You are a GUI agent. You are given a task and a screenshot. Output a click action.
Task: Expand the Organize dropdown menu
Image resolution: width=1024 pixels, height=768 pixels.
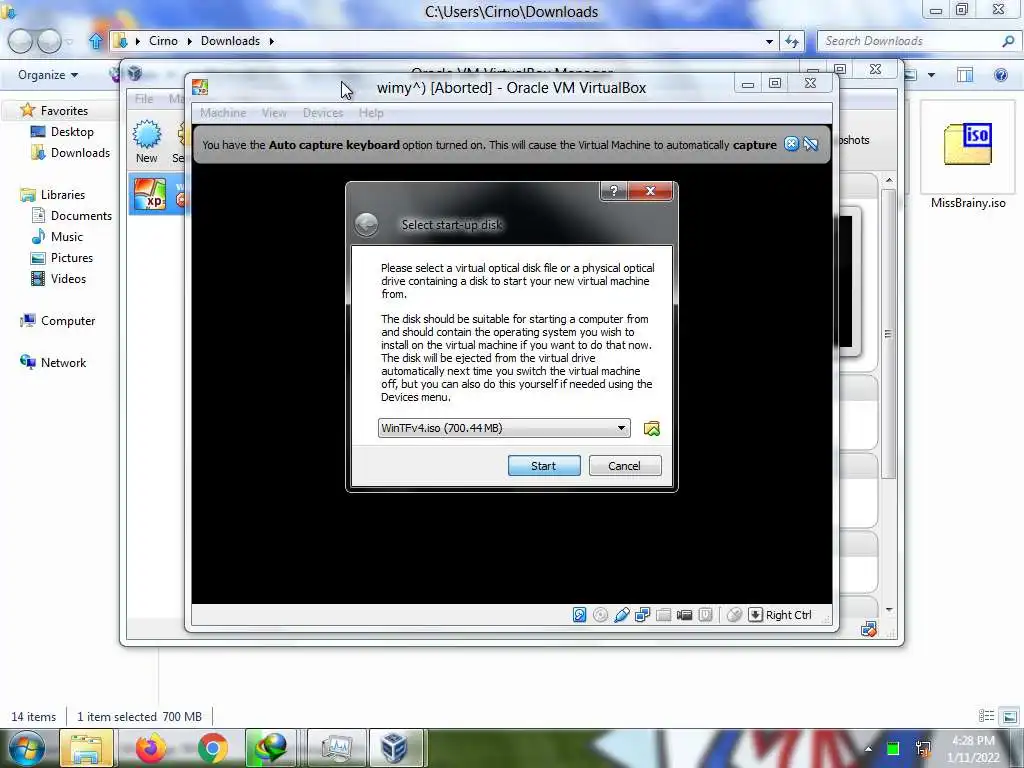click(x=48, y=75)
